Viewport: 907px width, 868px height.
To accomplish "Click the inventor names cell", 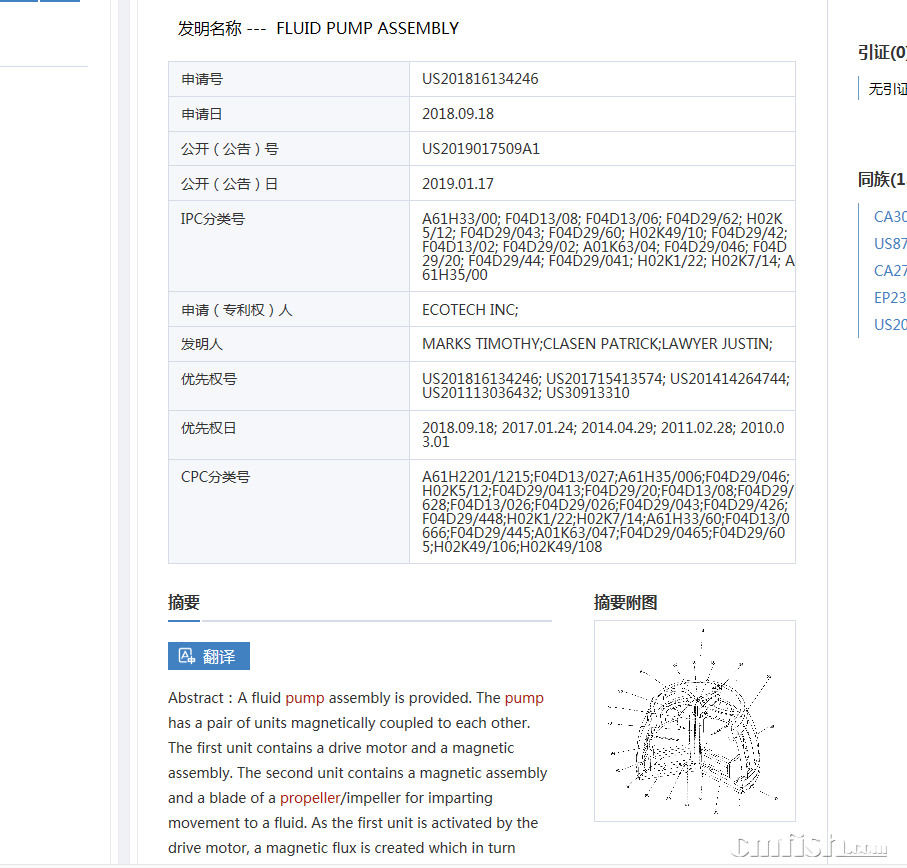I will 596,344.
